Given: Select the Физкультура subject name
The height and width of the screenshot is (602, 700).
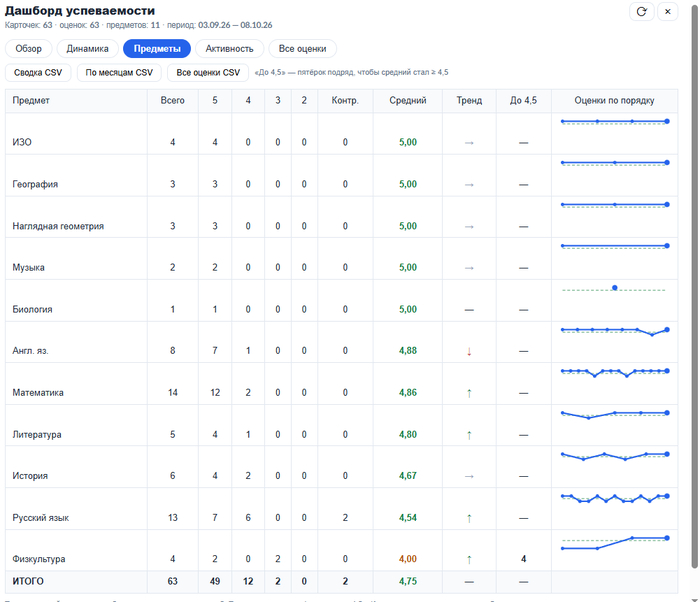Looking at the screenshot, I should [x=39, y=559].
